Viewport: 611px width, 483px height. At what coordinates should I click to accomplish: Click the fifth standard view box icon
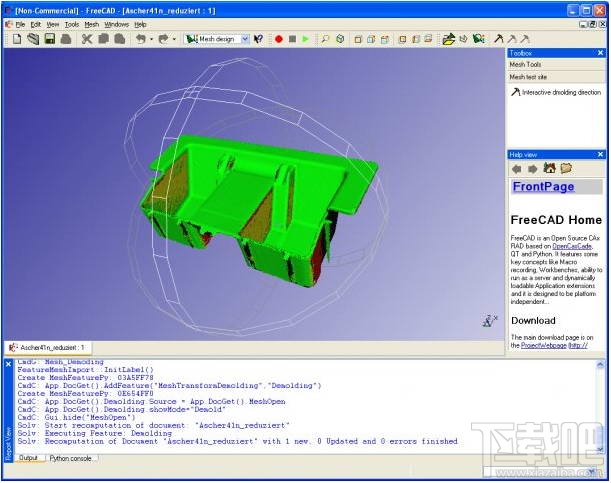tap(416, 39)
